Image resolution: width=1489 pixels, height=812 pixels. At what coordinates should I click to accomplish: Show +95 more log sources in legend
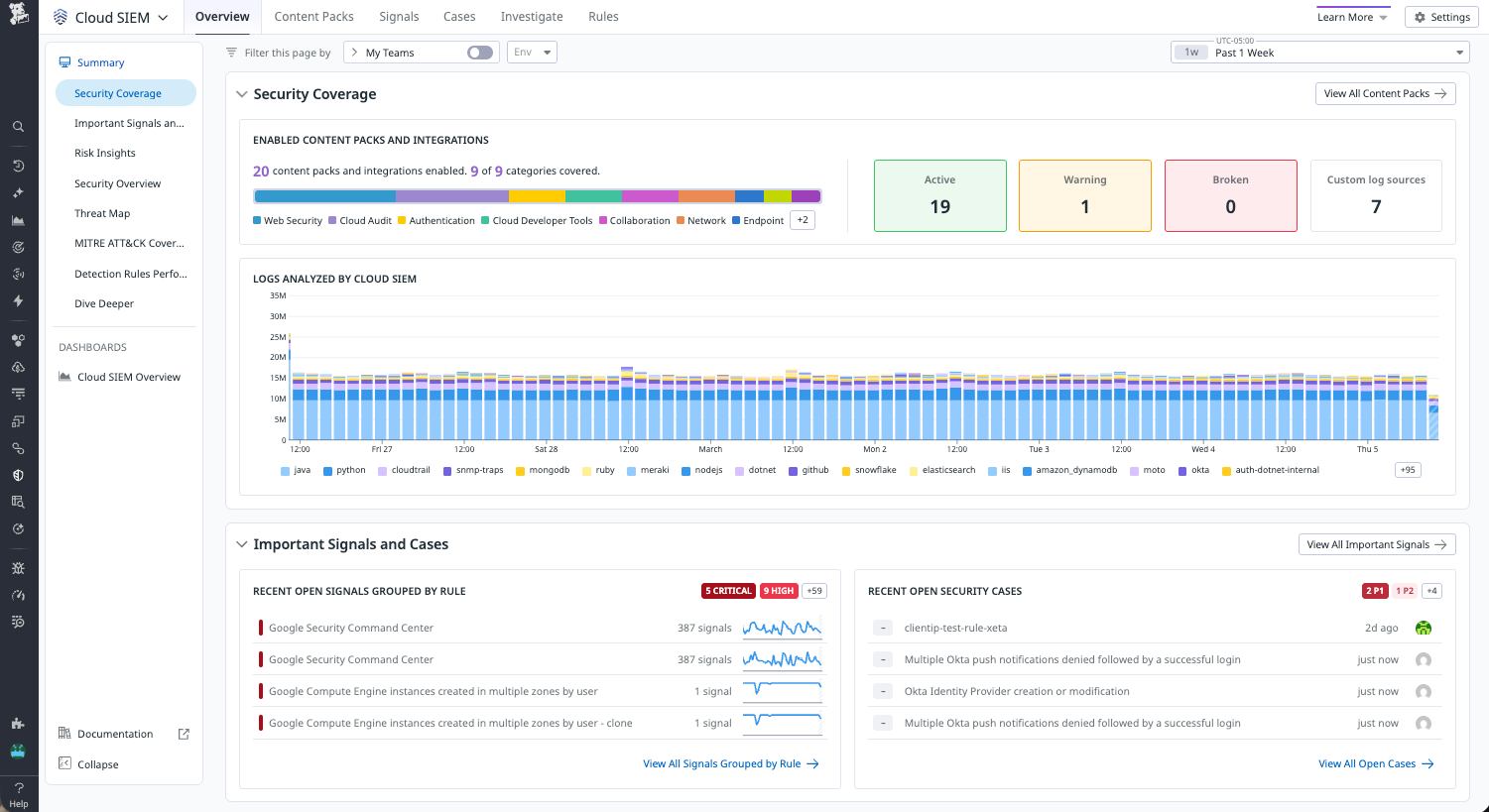point(1408,470)
